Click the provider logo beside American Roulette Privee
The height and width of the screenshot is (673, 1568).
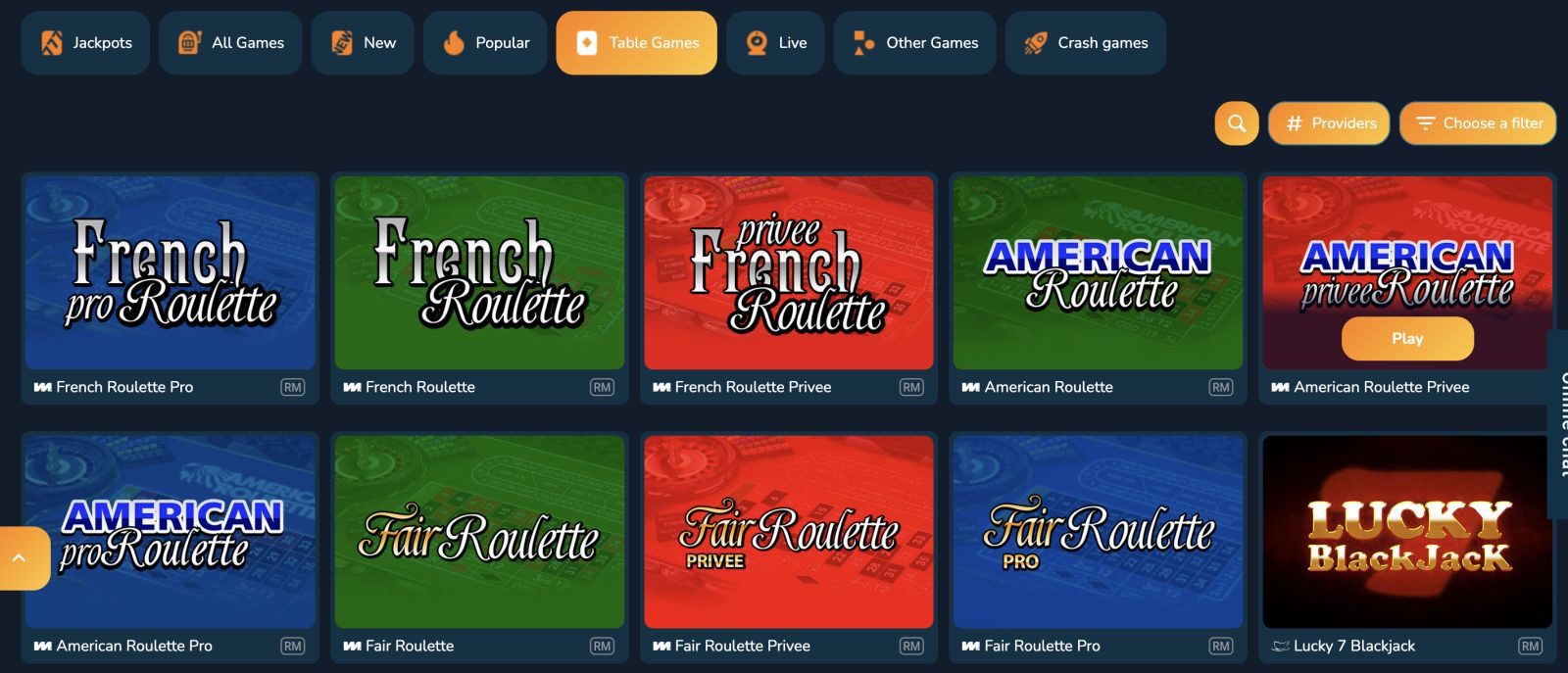pyautogui.click(x=1280, y=388)
